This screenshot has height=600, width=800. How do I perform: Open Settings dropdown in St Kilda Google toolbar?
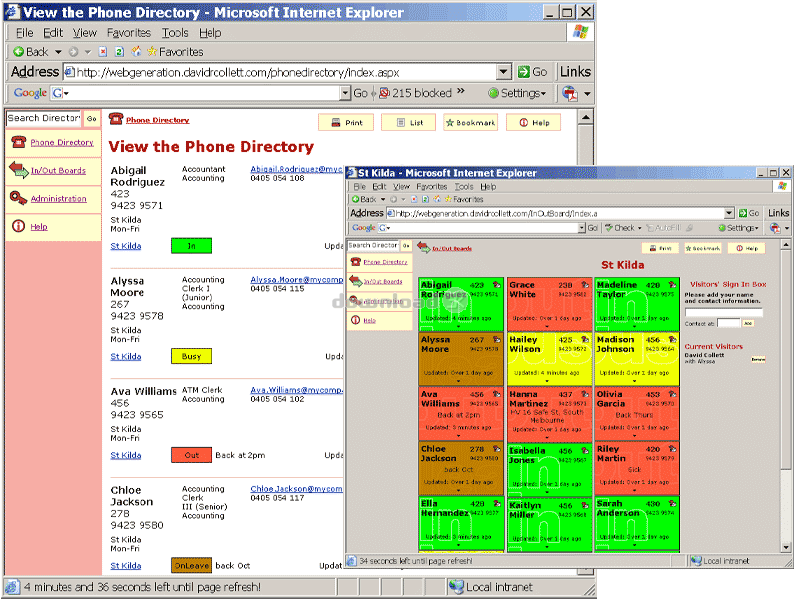point(739,228)
